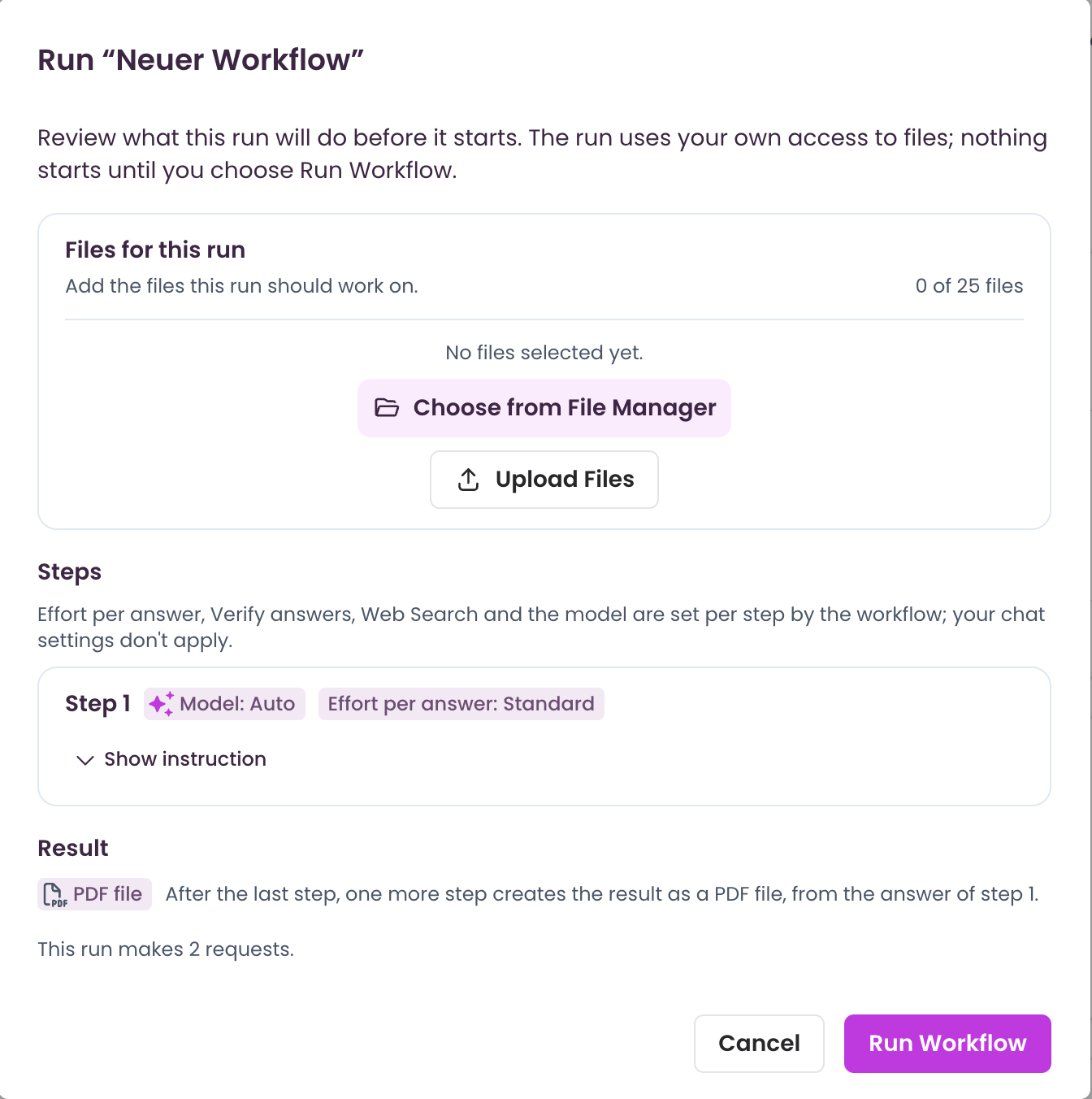Image resolution: width=1092 pixels, height=1099 pixels.
Task: Click the Upload Files button
Action: tap(544, 479)
